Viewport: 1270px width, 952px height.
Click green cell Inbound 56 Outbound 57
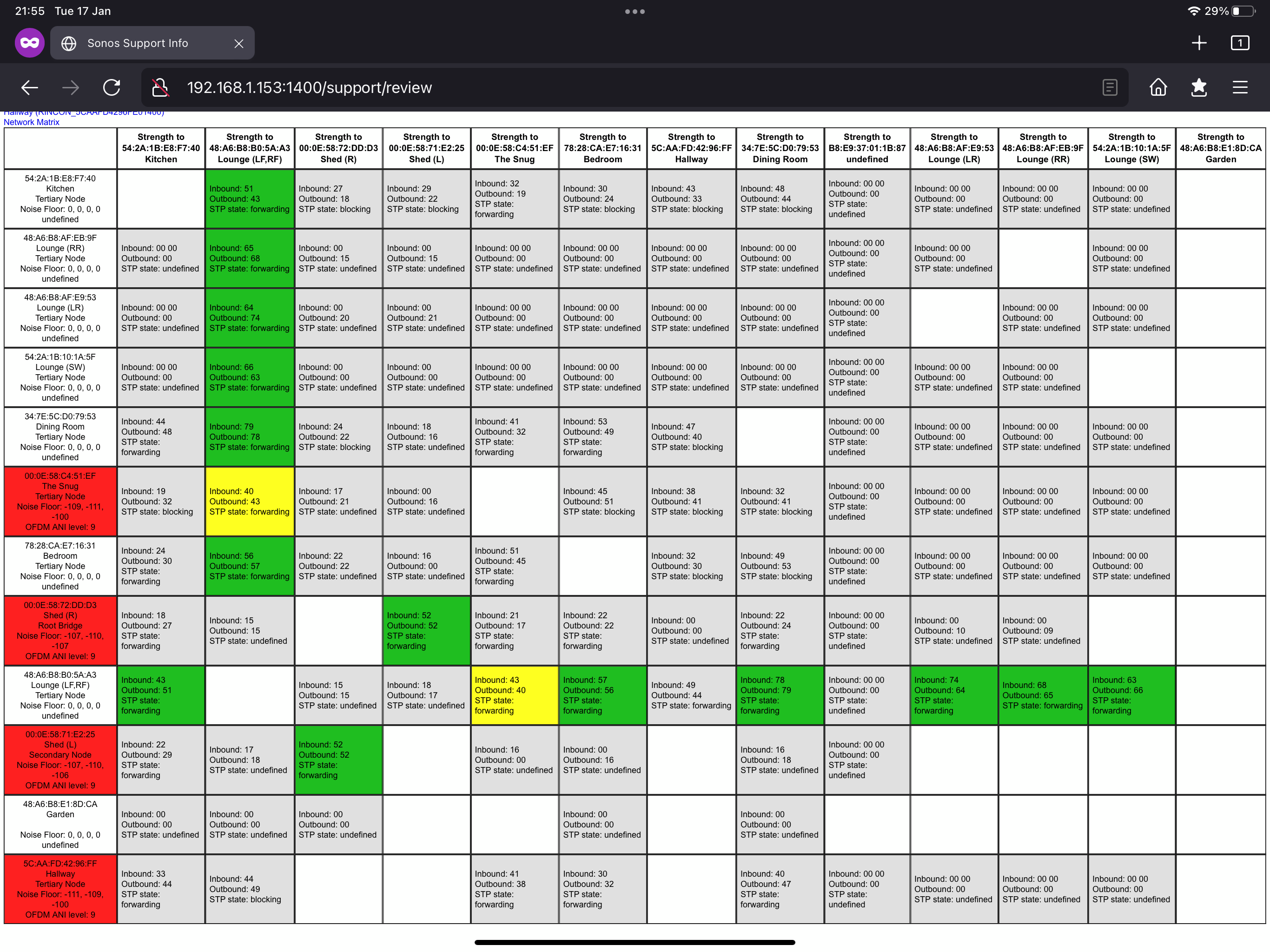250,566
